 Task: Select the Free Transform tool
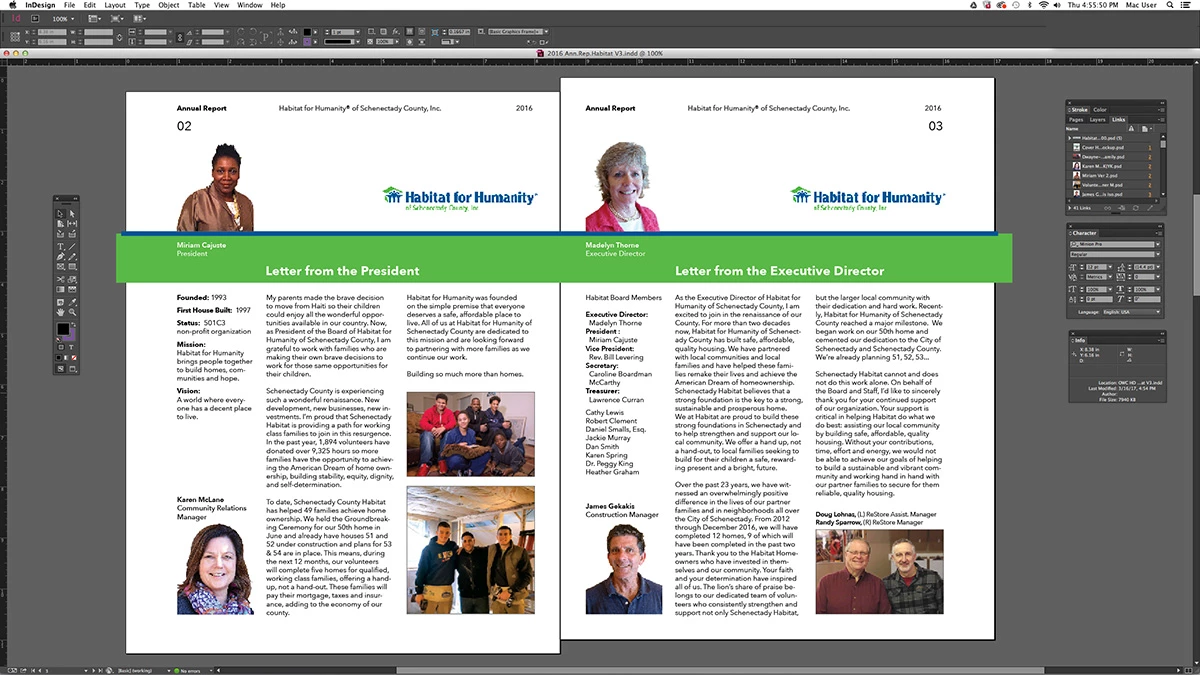[72, 279]
